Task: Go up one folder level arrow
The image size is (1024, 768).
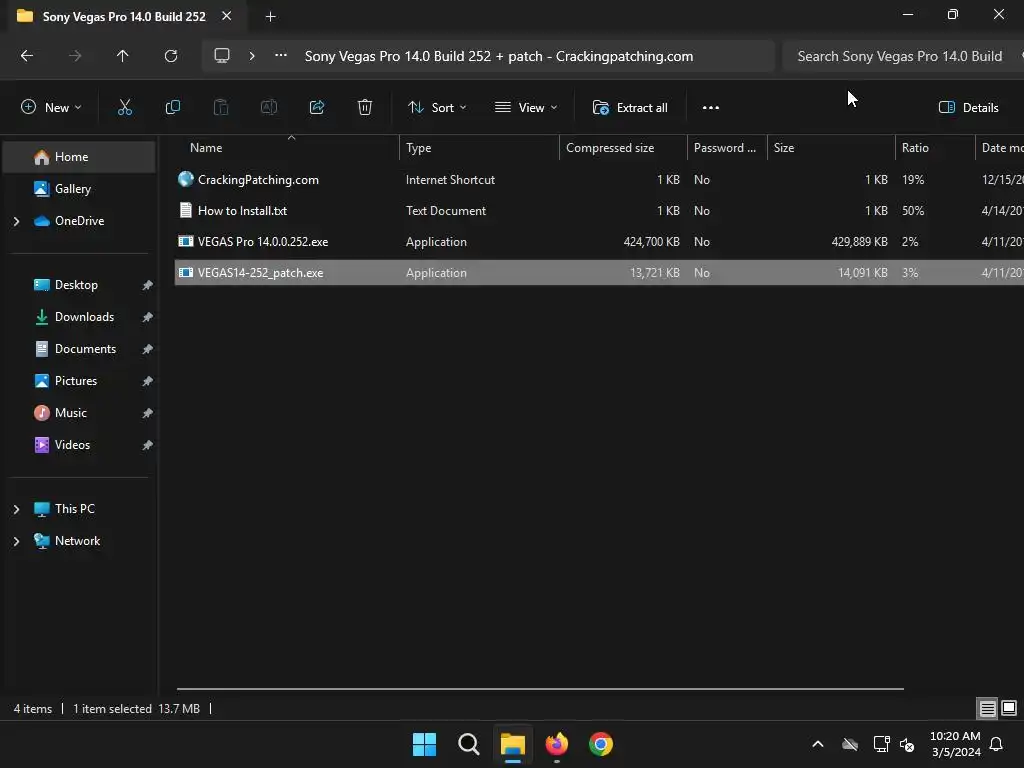Action: [x=123, y=56]
